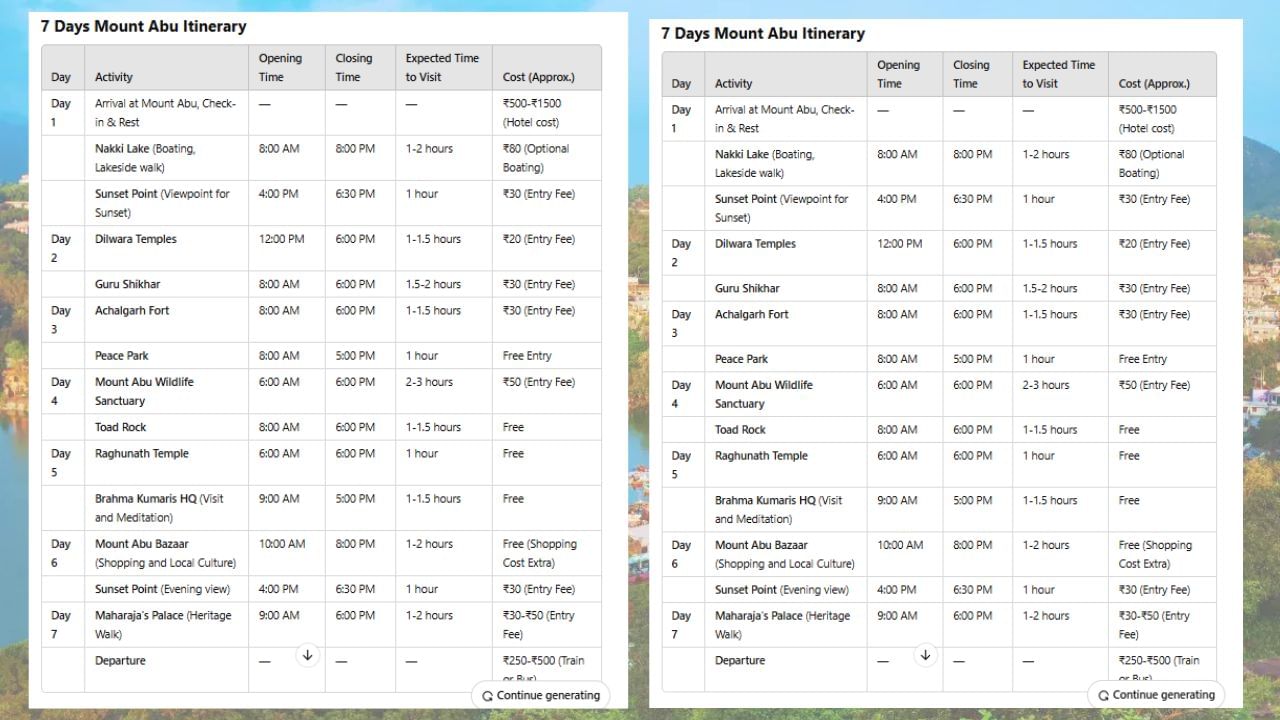Click Continue generating button in right panel
The image size is (1280, 720).
(1156, 694)
